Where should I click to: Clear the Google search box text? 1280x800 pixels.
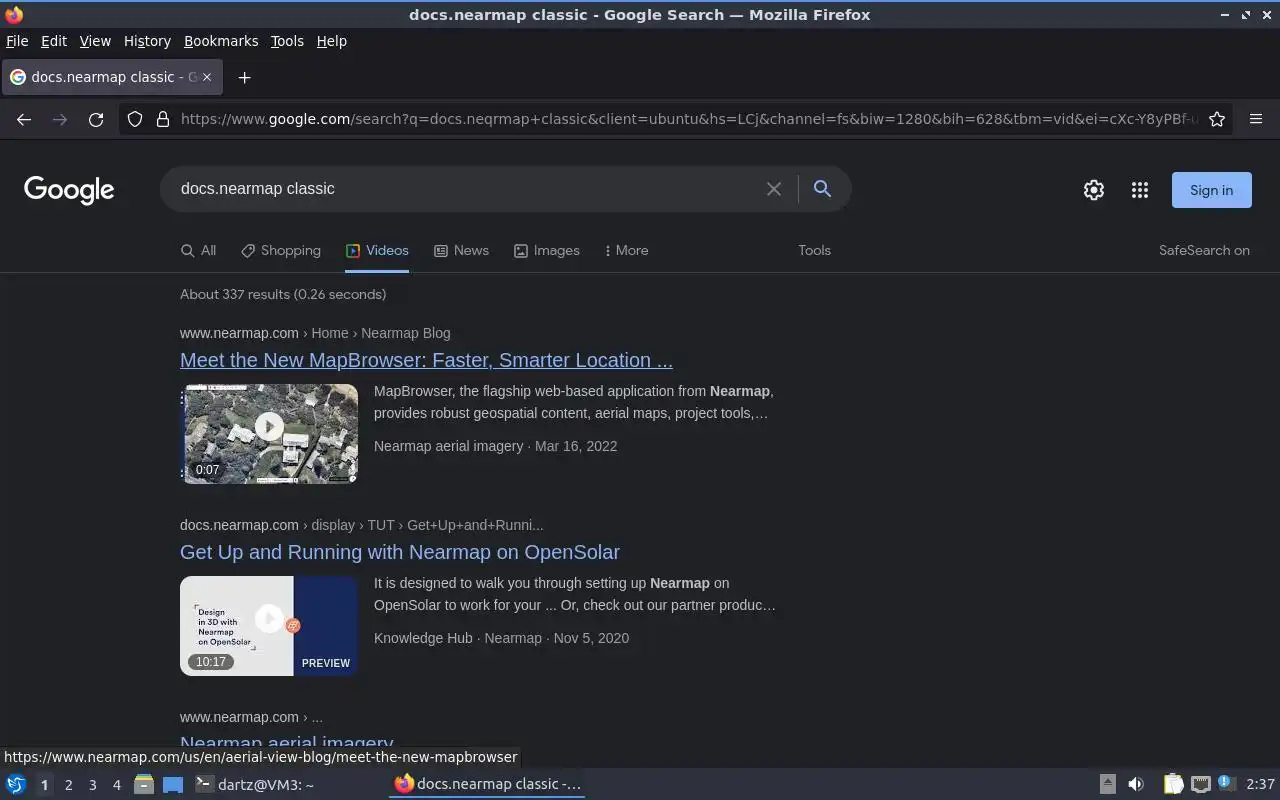click(x=774, y=189)
